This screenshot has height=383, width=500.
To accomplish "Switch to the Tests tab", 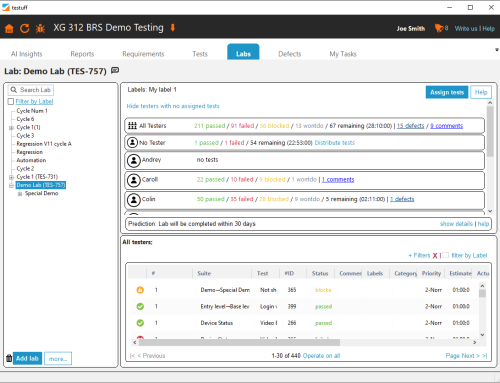I will point(200,54).
